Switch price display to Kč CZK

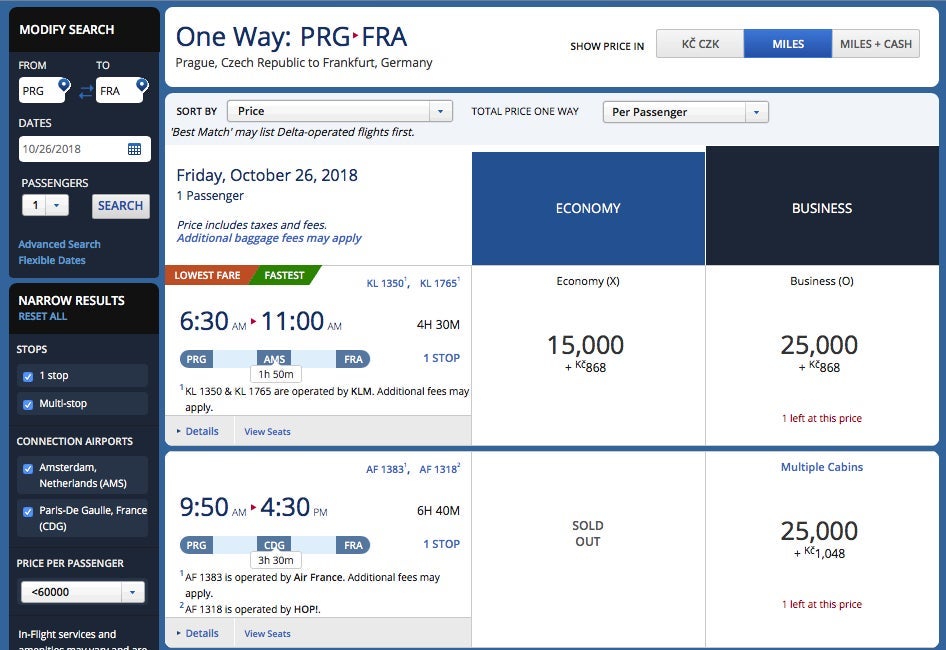[699, 44]
